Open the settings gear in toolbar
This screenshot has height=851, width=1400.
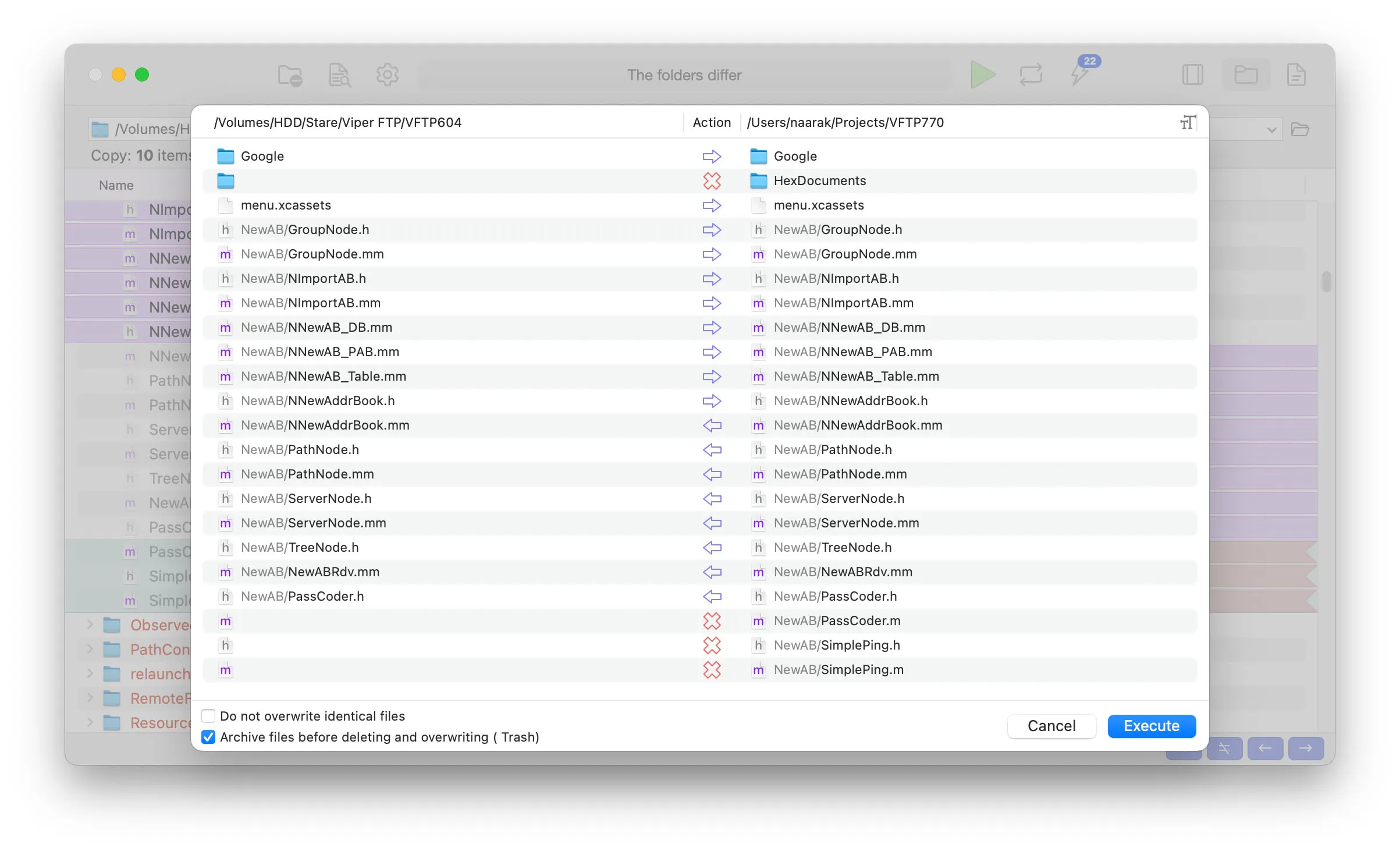pos(388,75)
